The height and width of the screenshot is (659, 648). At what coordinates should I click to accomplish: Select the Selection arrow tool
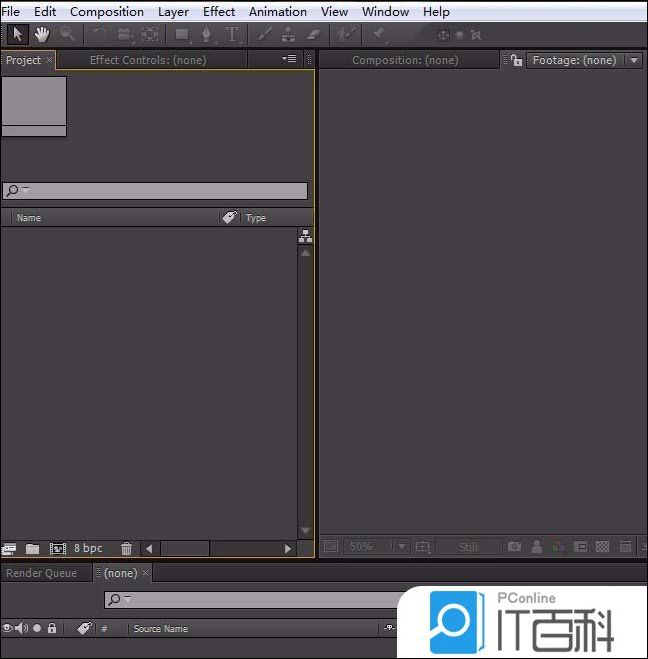(x=18, y=34)
